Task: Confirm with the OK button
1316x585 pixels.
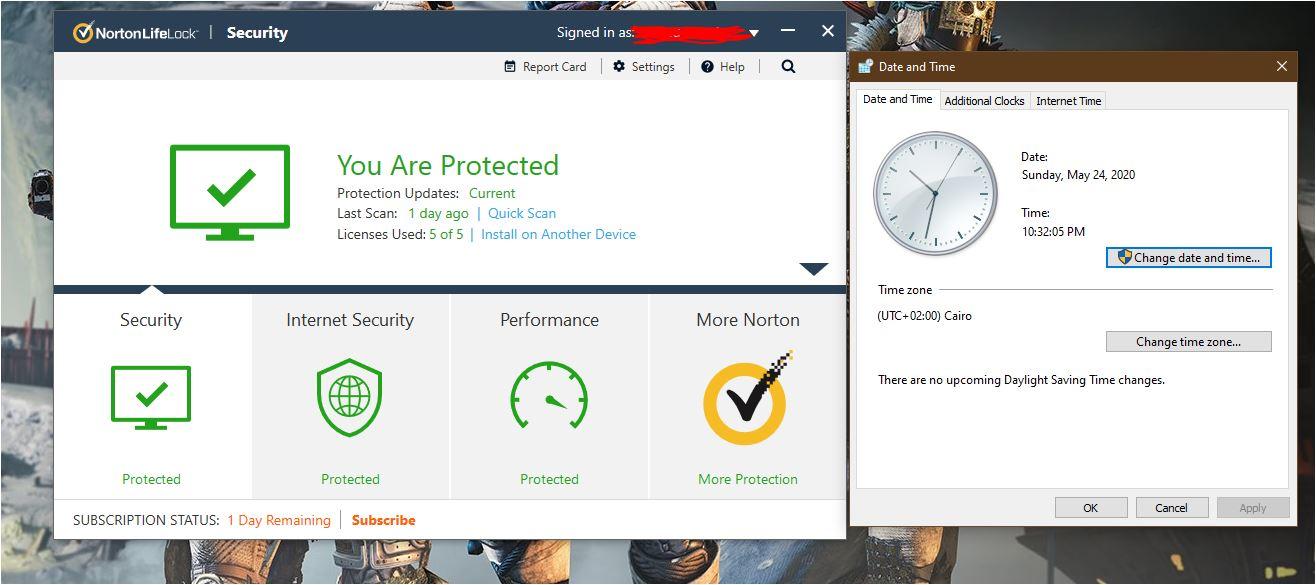Action: [x=1090, y=508]
